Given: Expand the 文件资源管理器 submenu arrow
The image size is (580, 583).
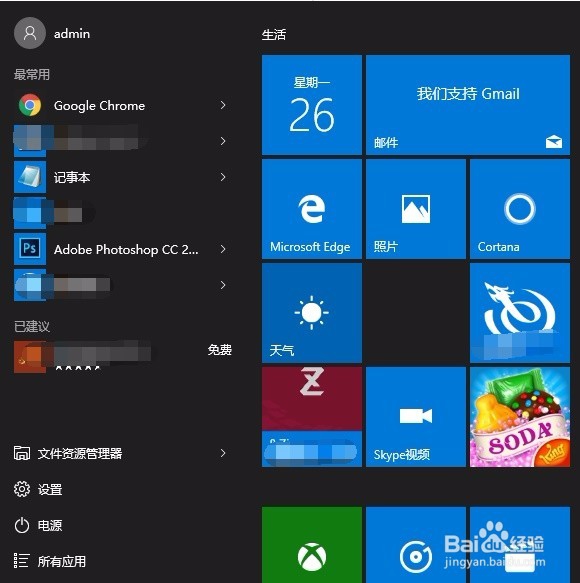Looking at the screenshot, I should [x=223, y=453].
